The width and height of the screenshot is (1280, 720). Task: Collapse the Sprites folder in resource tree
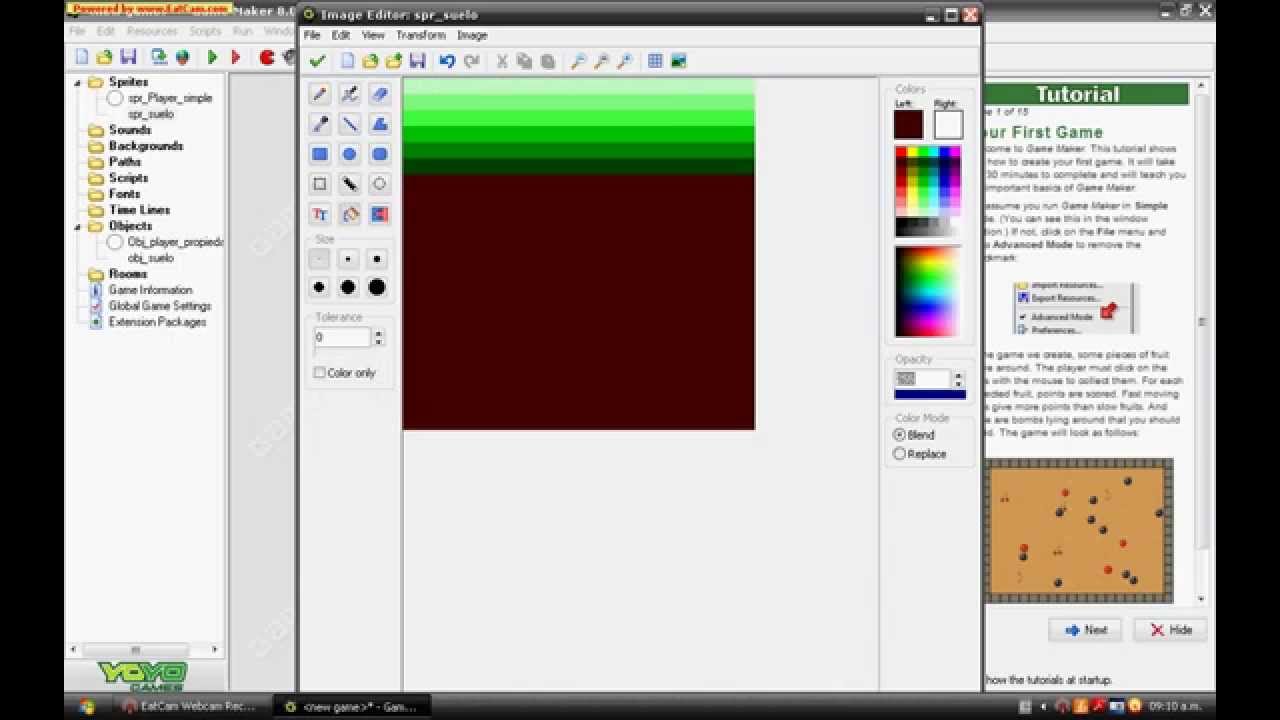click(x=78, y=82)
